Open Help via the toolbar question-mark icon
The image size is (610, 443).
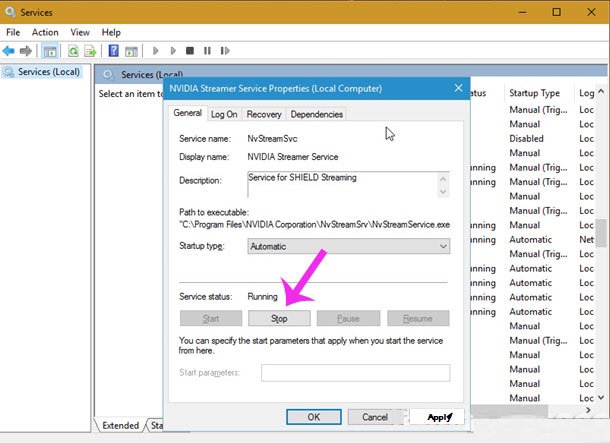[x=114, y=50]
